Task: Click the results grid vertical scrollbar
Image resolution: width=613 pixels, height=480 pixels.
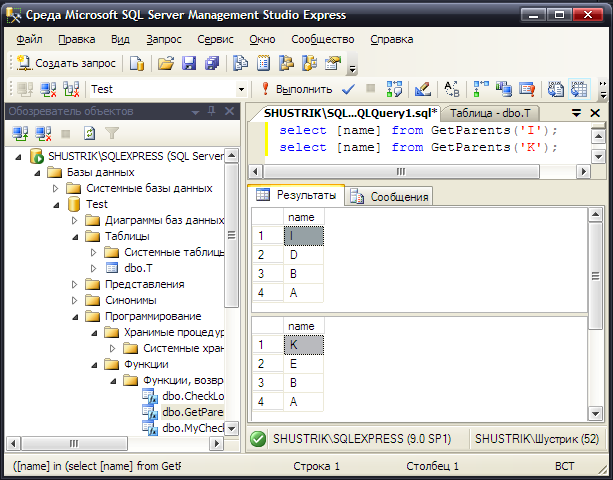Action: click(x=595, y=276)
